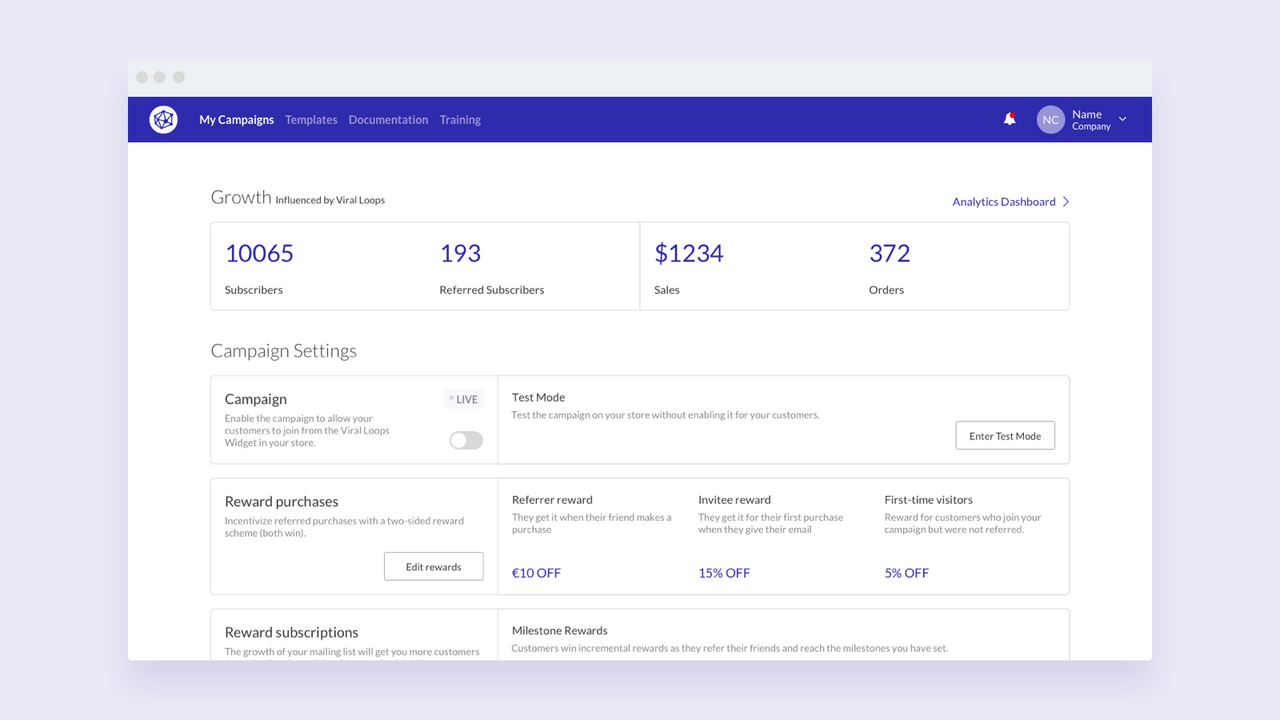The height and width of the screenshot is (720, 1280).
Task: Click the Enter Test Mode button
Action: coord(1004,435)
